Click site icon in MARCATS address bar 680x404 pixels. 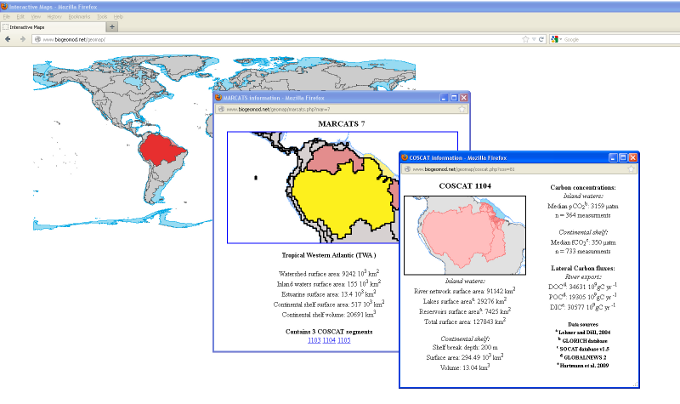click(221, 109)
